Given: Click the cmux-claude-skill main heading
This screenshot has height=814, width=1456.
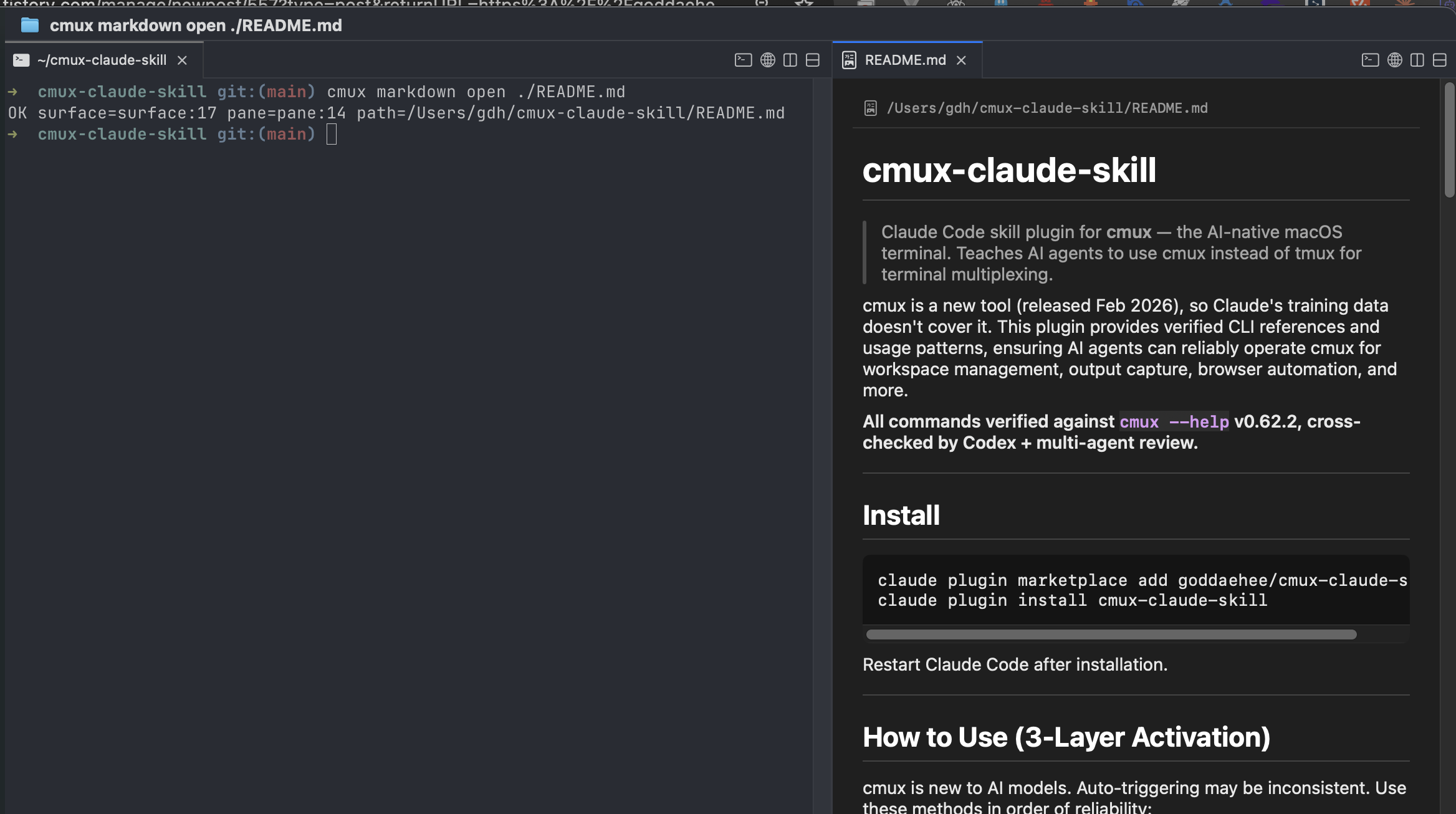Looking at the screenshot, I should click(1009, 170).
